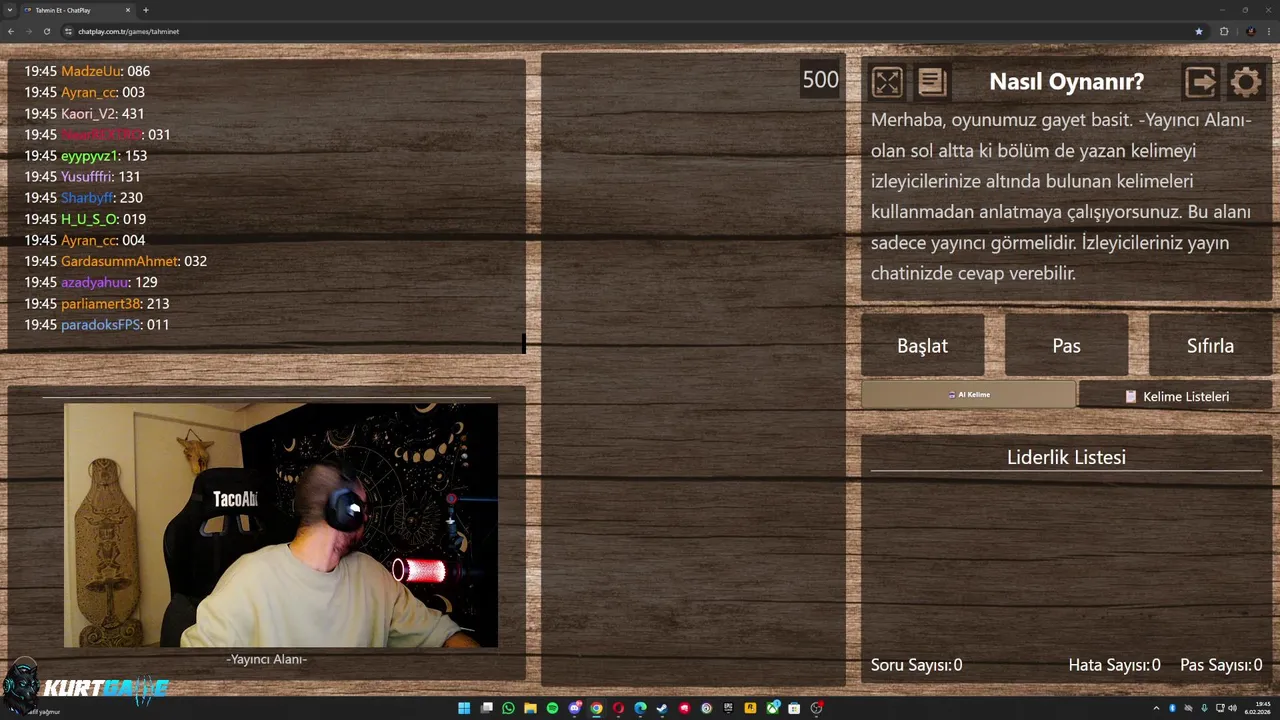Click chat message from MadzeUu: 086

click(87, 71)
